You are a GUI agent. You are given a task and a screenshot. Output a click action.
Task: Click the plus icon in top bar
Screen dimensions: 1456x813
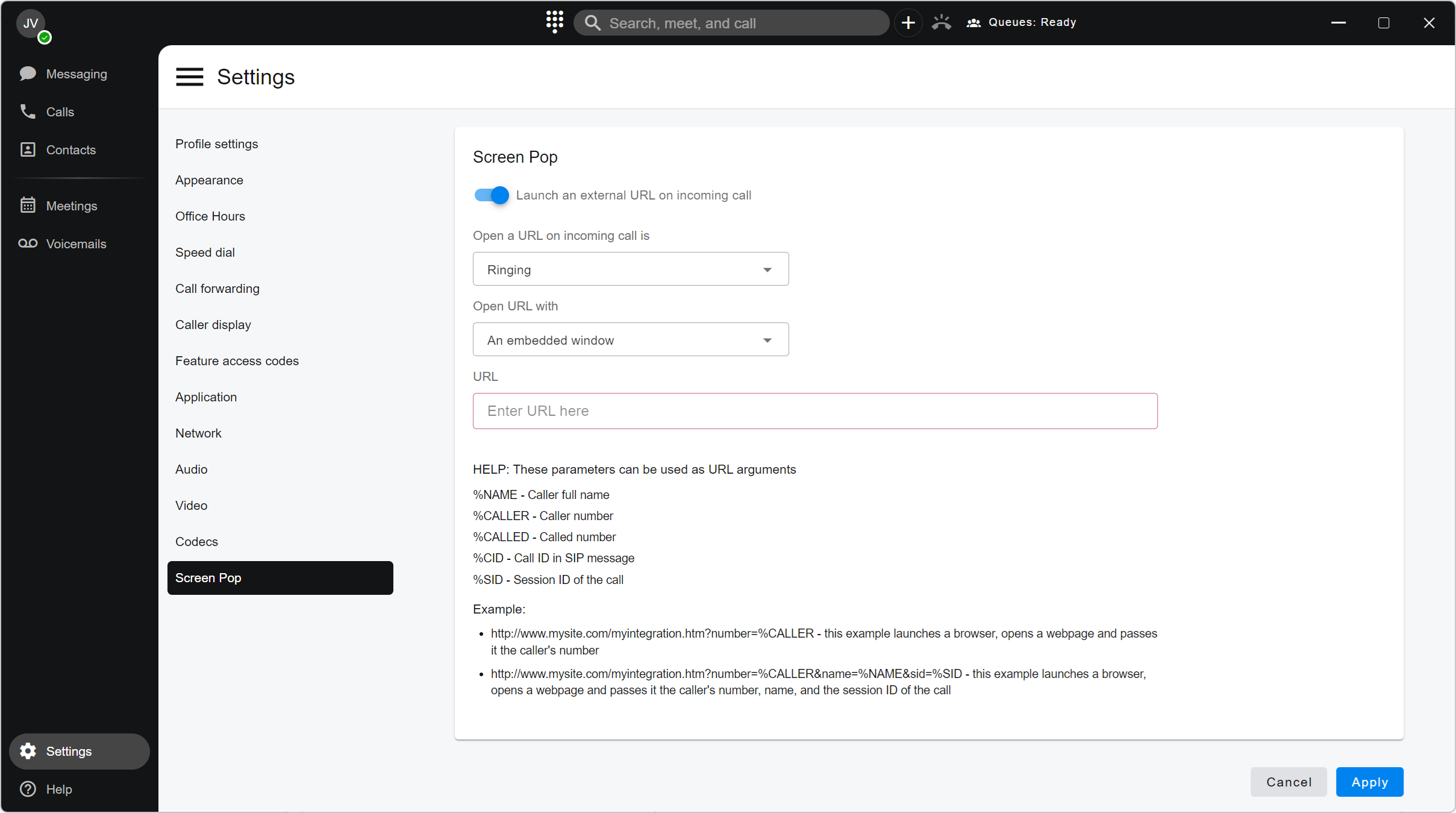[x=908, y=23]
